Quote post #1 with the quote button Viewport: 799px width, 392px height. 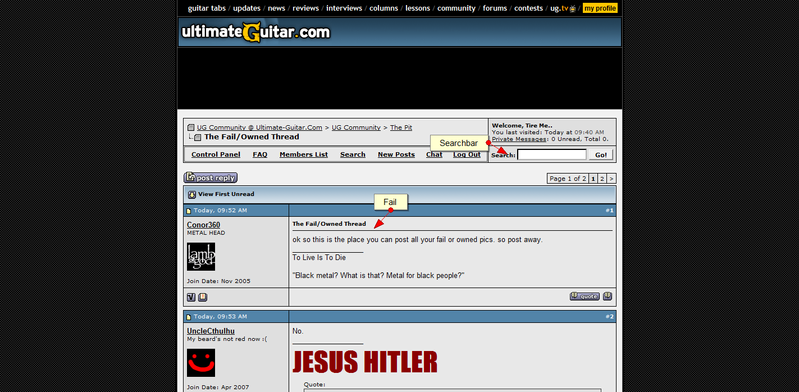(x=584, y=296)
